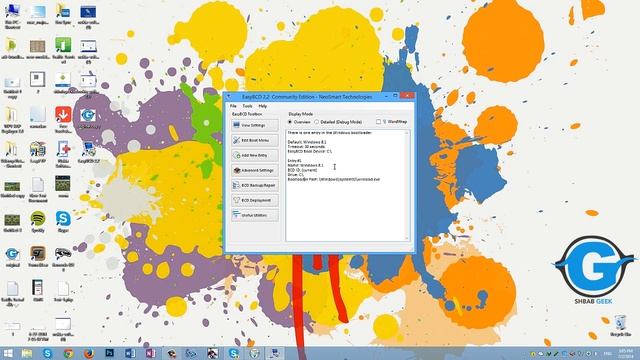Open the Windows Start button

click(x=8, y=353)
